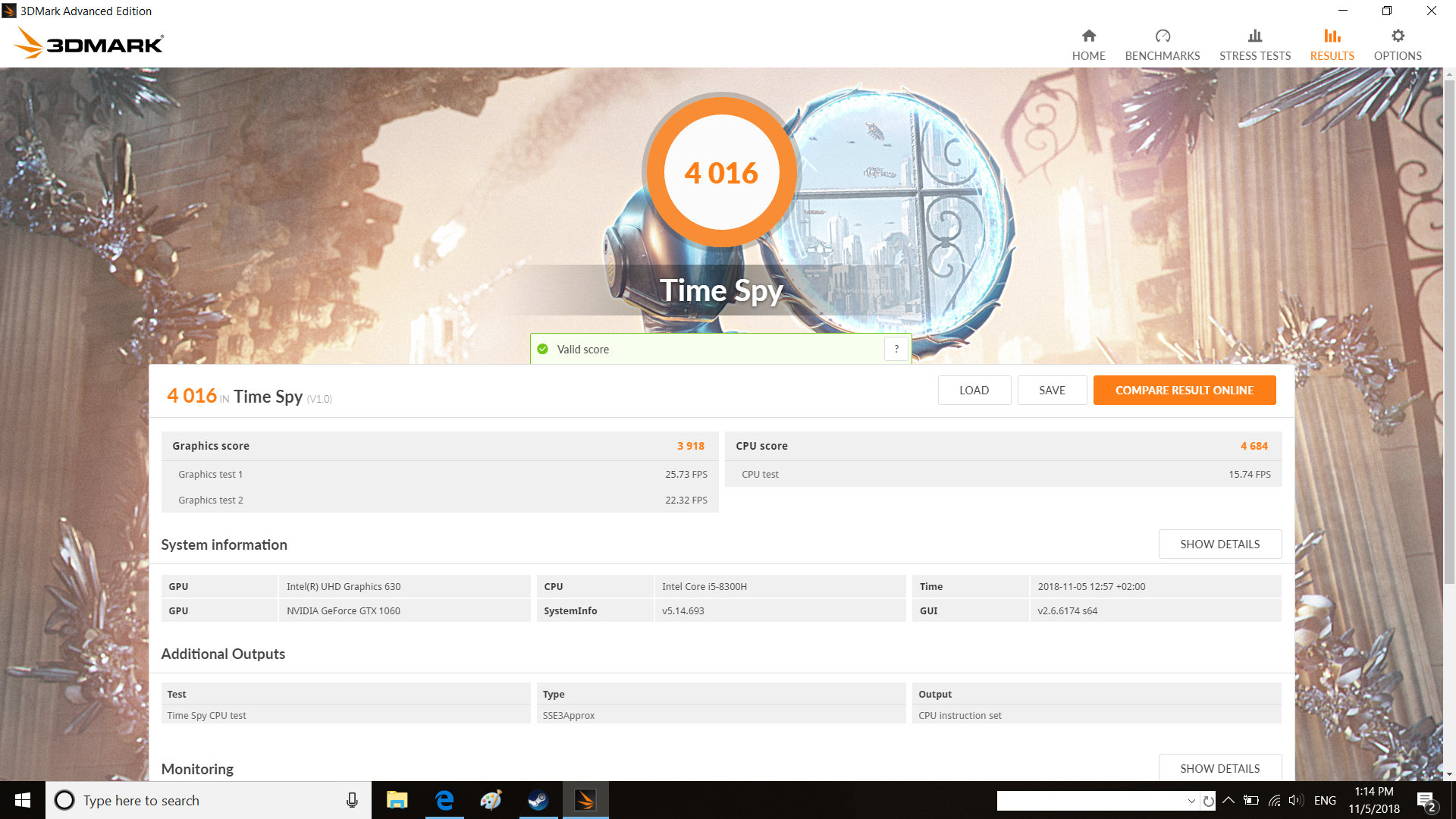
Task: Click the green Valid score checkmark
Action: point(542,349)
